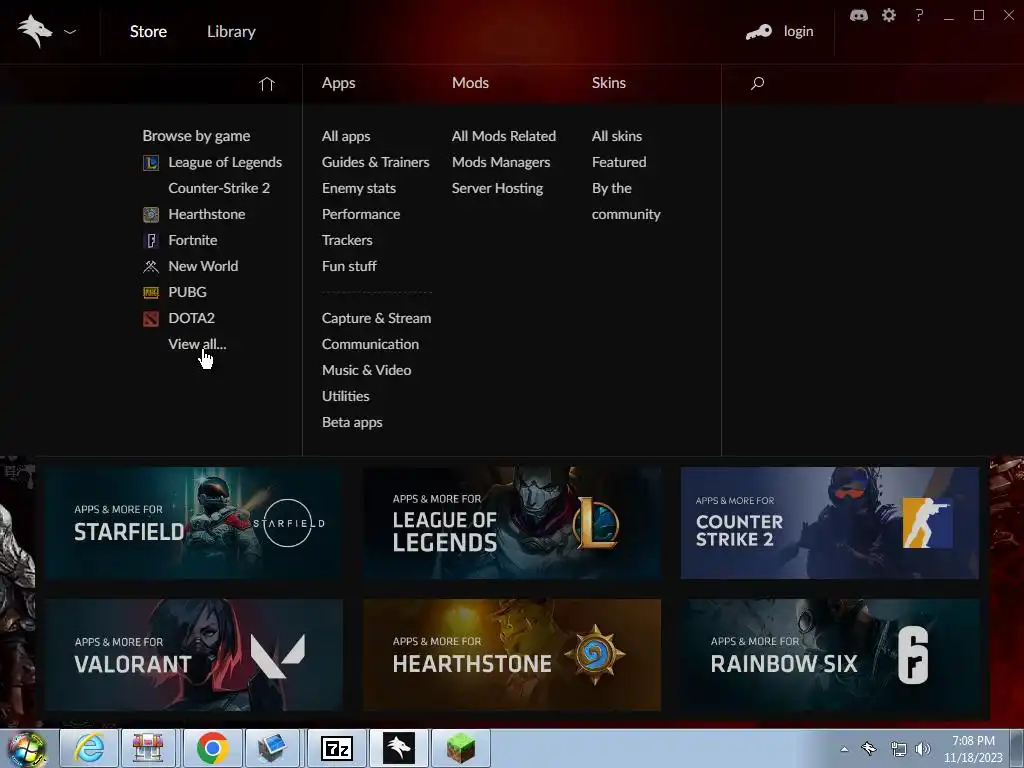Click the Hearthstone game icon in list
Viewport: 1024px width, 768px height.
click(x=151, y=214)
